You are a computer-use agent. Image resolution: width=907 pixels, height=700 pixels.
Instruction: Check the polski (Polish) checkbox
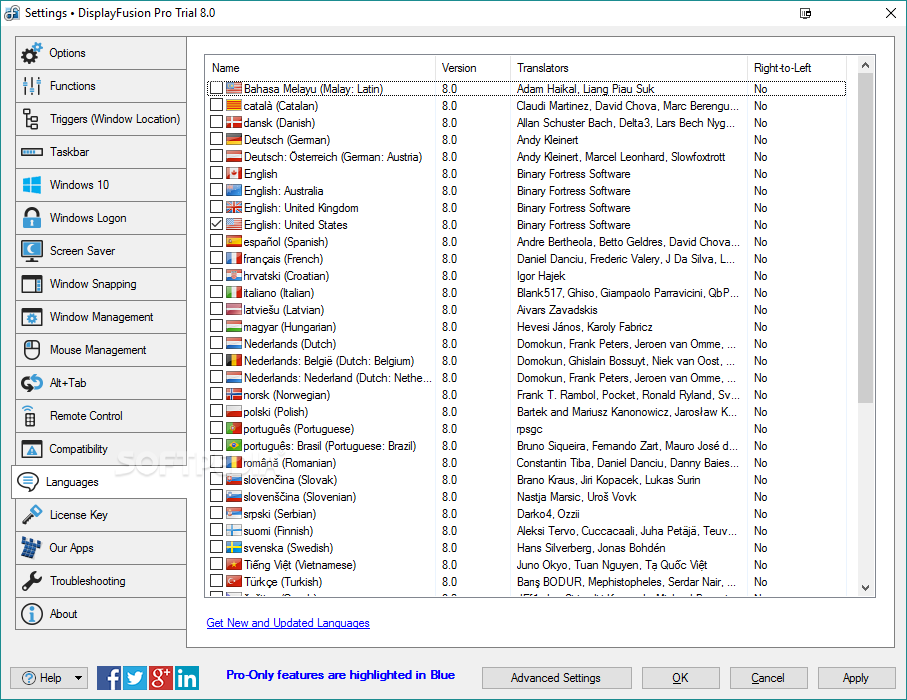(x=216, y=411)
